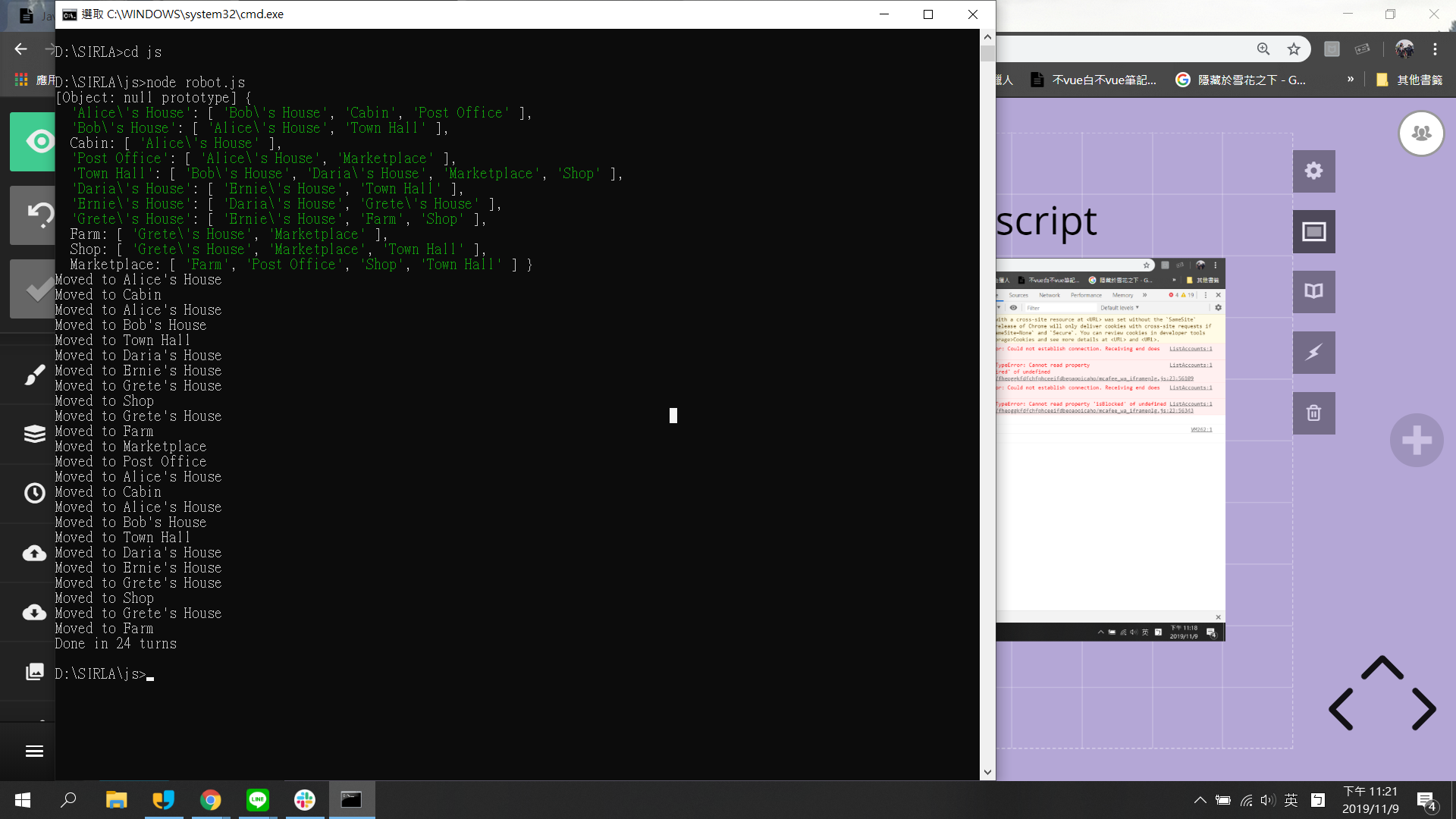
Task: Click the right chevron navigation arrow
Action: (1423, 709)
